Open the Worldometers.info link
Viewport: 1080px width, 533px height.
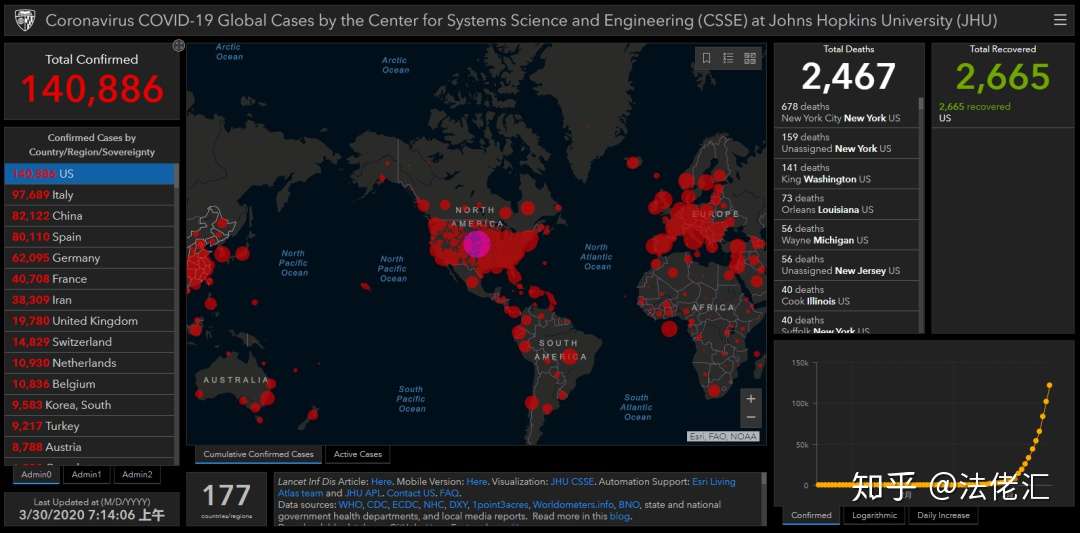573,505
